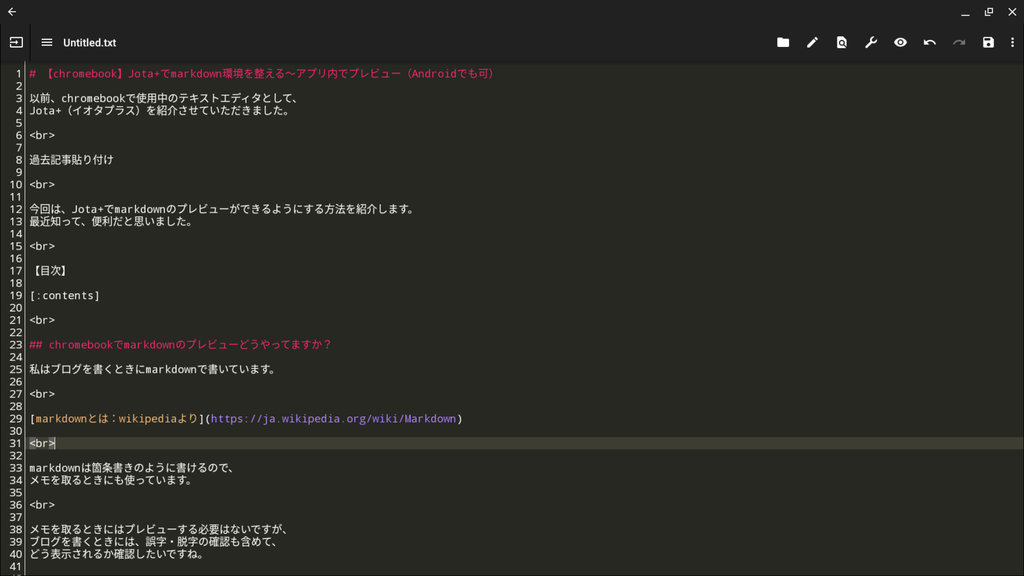The image size is (1024, 576).
Task: Open the wrench tools icon
Action: pyautogui.click(x=871, y=42)
